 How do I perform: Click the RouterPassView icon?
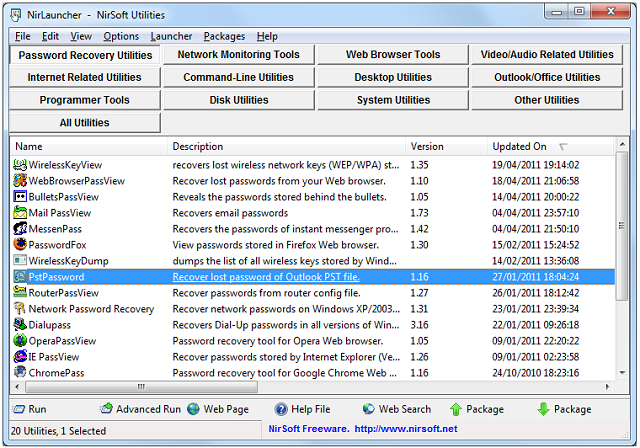pyautogui.click(x=20, y=293)
